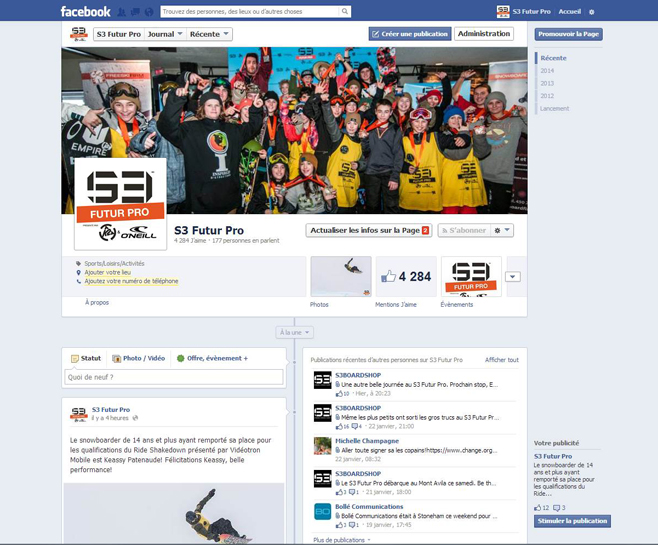The image size is (658, 545).
Task: Click the like icon in the Votre publicité box
Action: coord(538,508)
